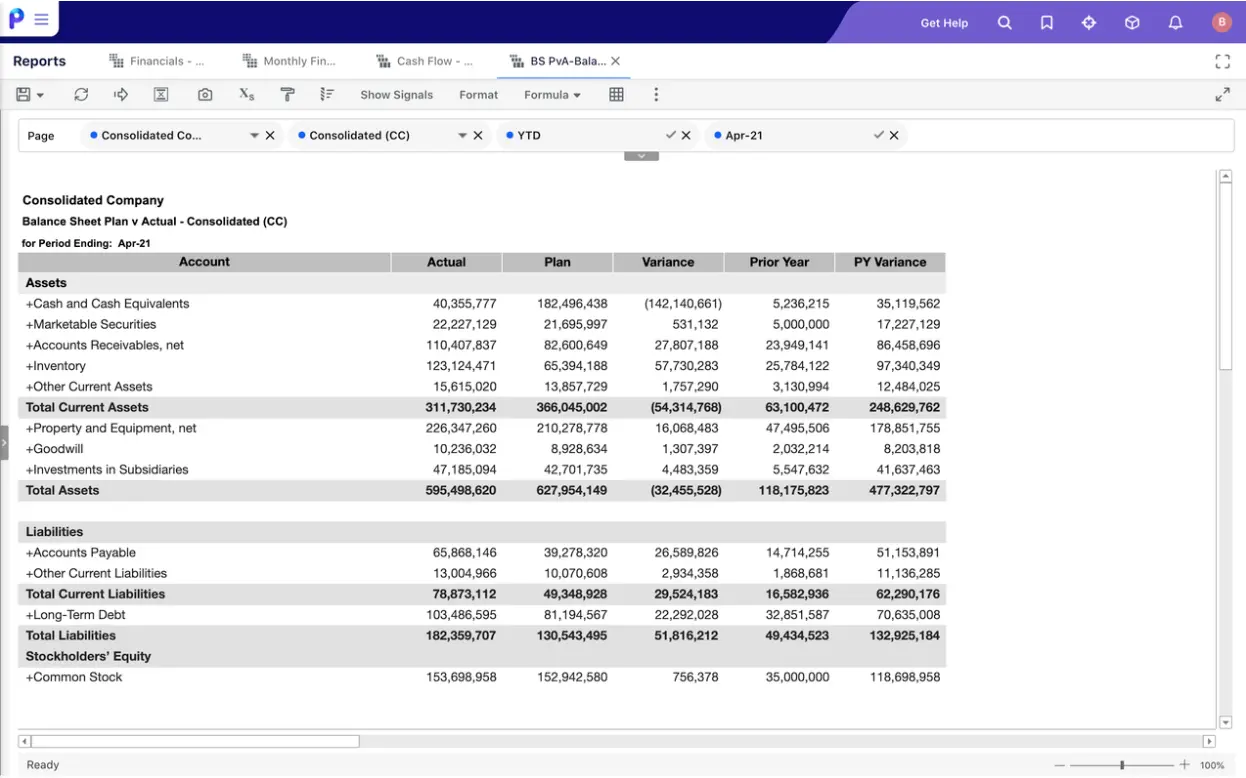The image size is (1246, 778).
Task: Open the notifications bell
Action: 1174,22
